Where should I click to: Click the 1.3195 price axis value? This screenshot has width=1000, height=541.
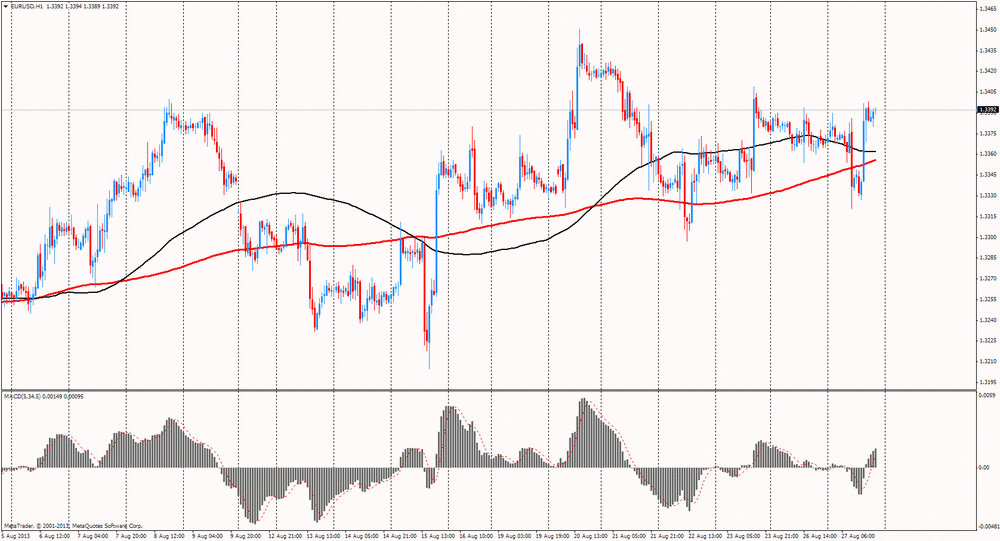tap(989, 382)
